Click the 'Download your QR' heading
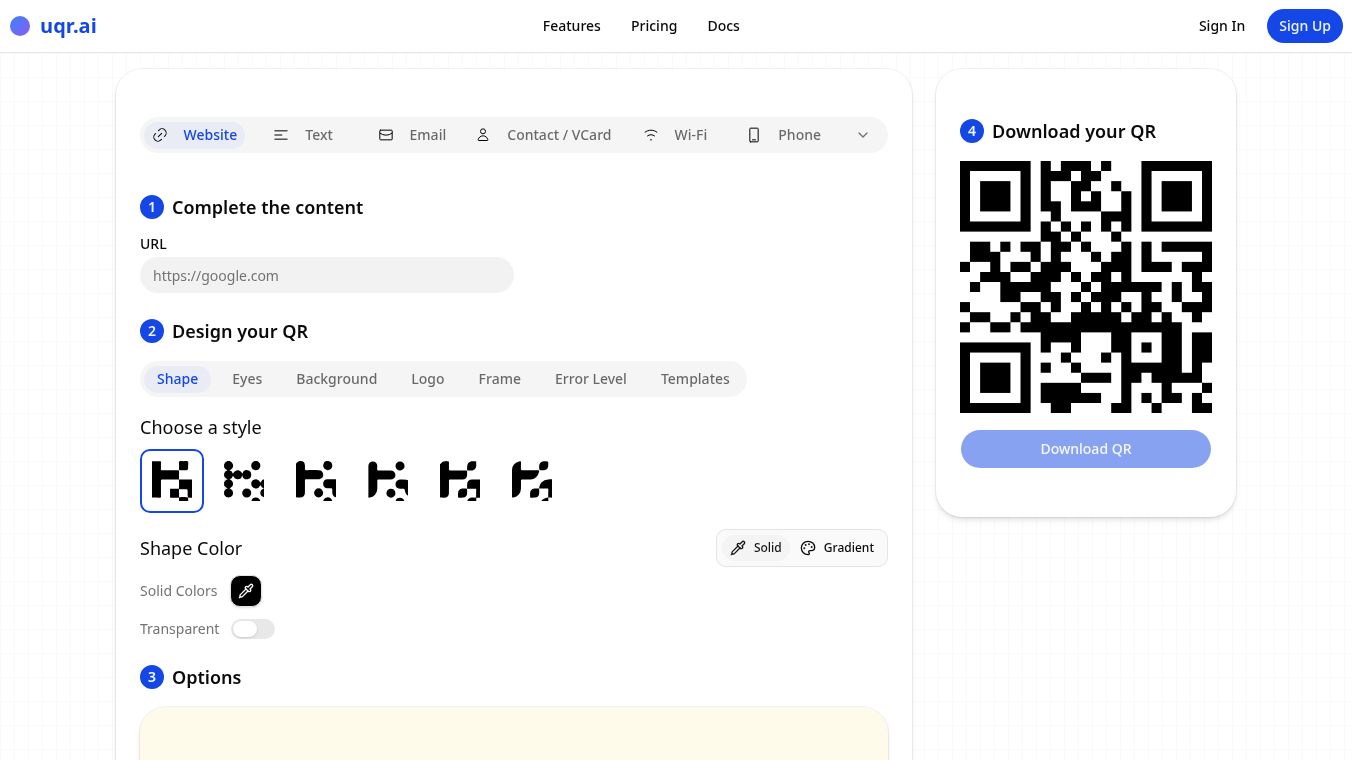Screen dimensions: 1352x760 click(x=1074, y=132)
